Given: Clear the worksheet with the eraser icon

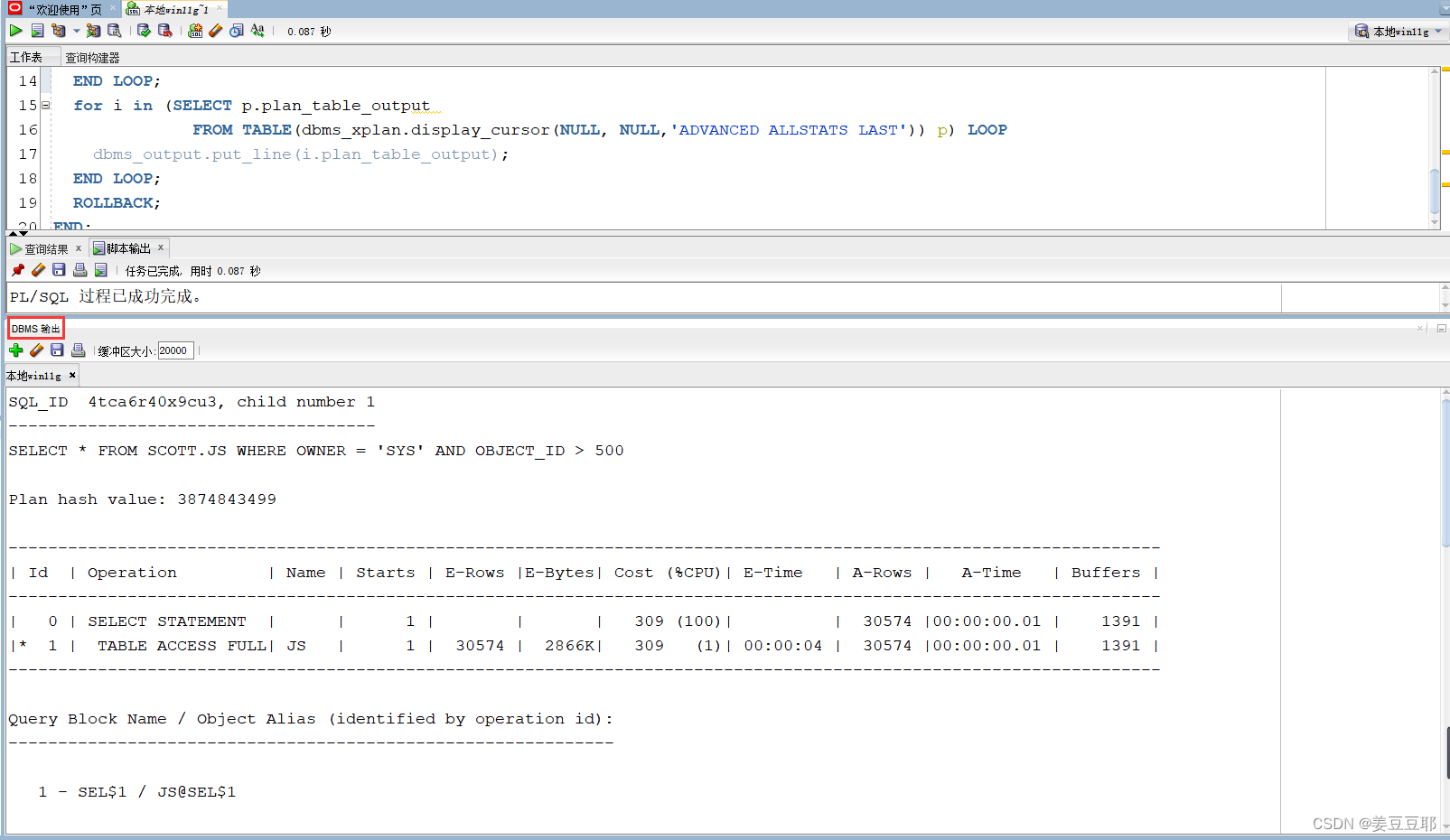Looking at the screenshot, I should click(x=215, y=30).
